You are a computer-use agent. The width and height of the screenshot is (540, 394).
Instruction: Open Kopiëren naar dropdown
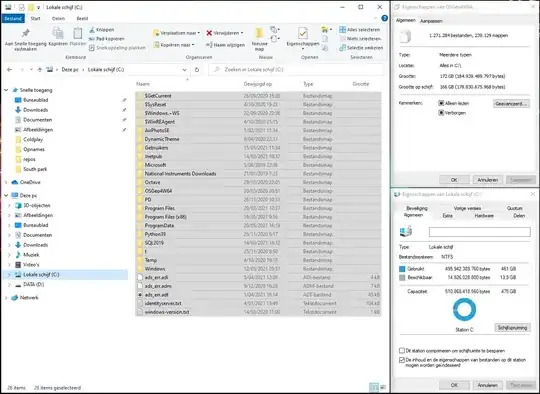pyautogui.click(x=174, y=45)
